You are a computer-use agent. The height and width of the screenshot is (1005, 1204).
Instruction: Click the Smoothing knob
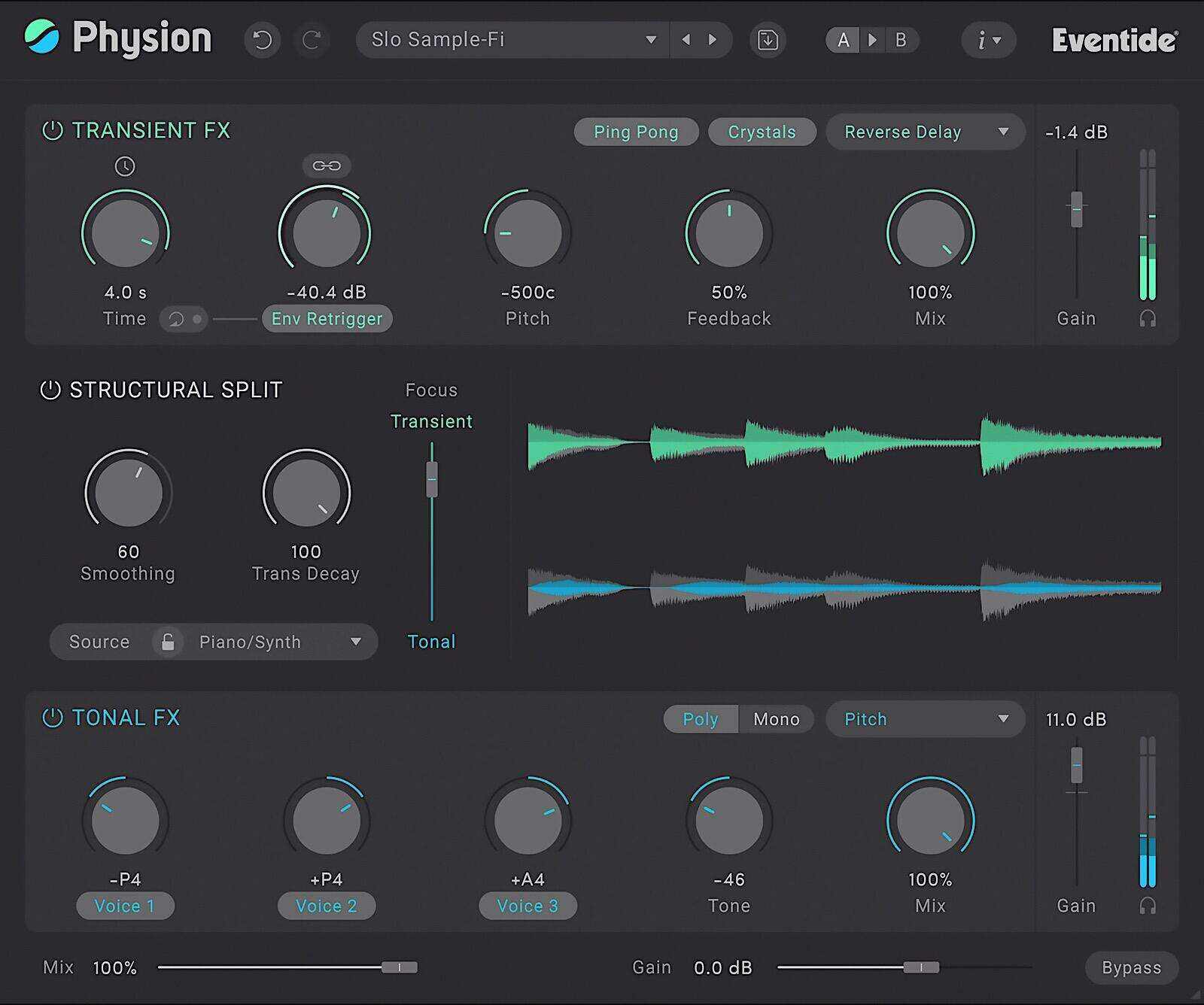point(128,493)
